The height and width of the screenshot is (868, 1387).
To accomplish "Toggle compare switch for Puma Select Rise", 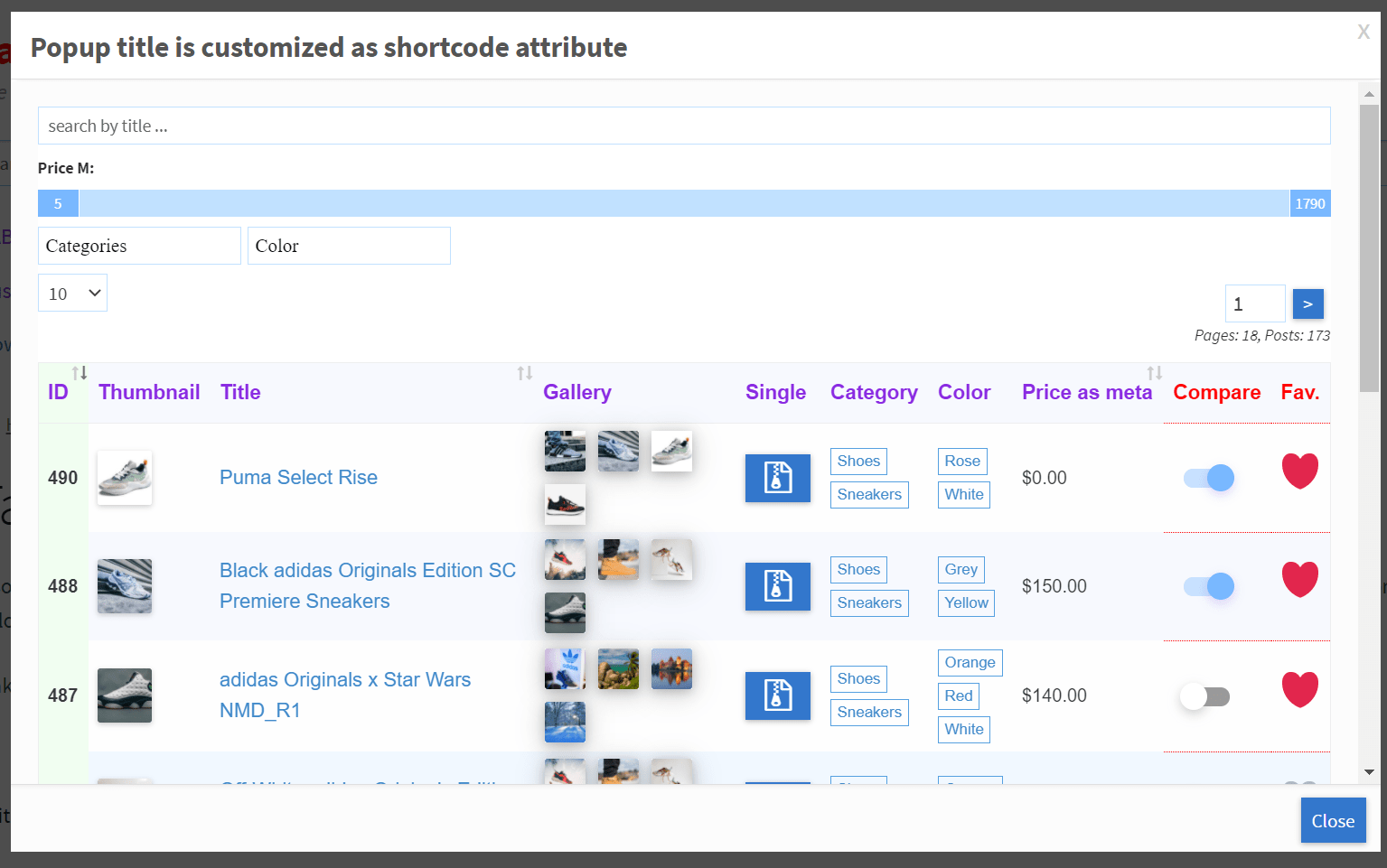I will tap(1209, 478).
